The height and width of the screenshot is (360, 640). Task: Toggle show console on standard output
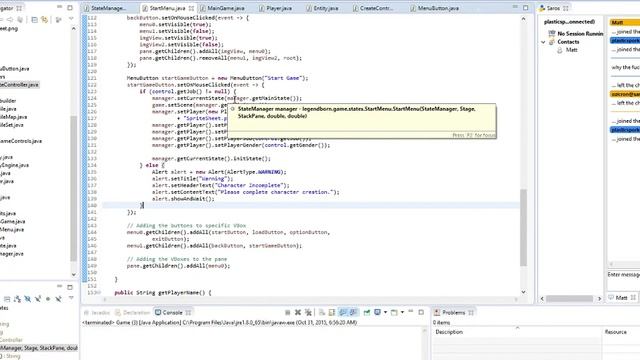pyautogui.click(x=343, y=313)
